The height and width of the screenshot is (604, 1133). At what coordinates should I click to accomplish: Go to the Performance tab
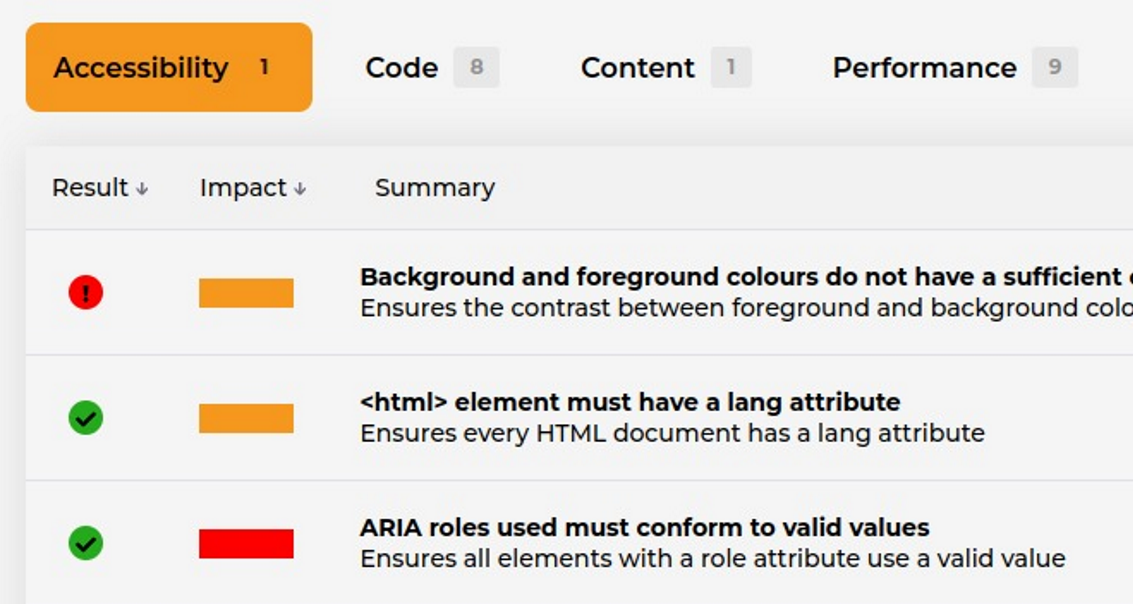924,68
